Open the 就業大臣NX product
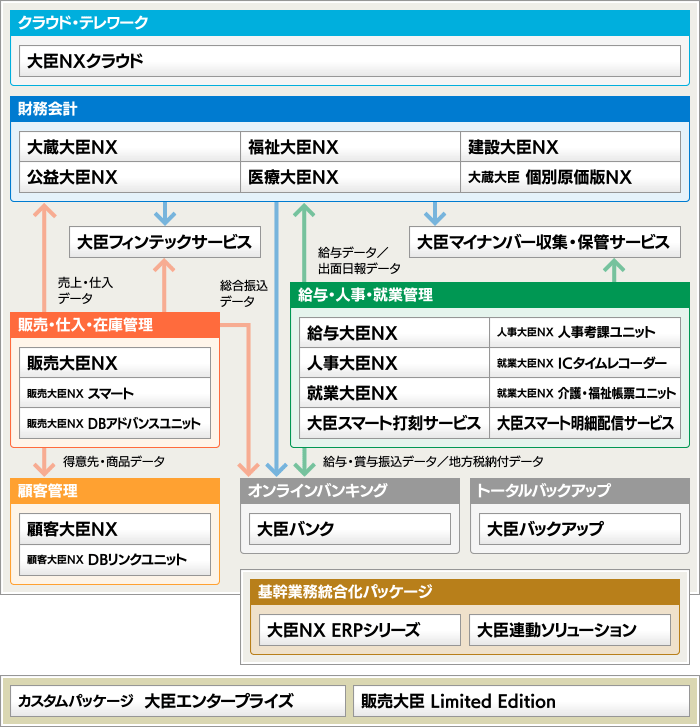The width and height of the screenshot is (700, 727). click(395, 393)
